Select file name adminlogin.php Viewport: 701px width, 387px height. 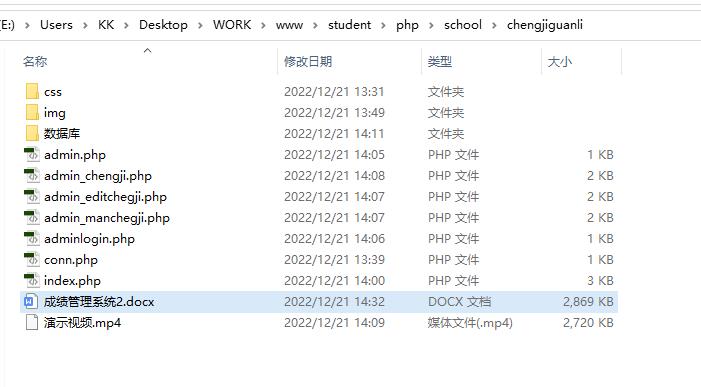(x=89, y=239)
